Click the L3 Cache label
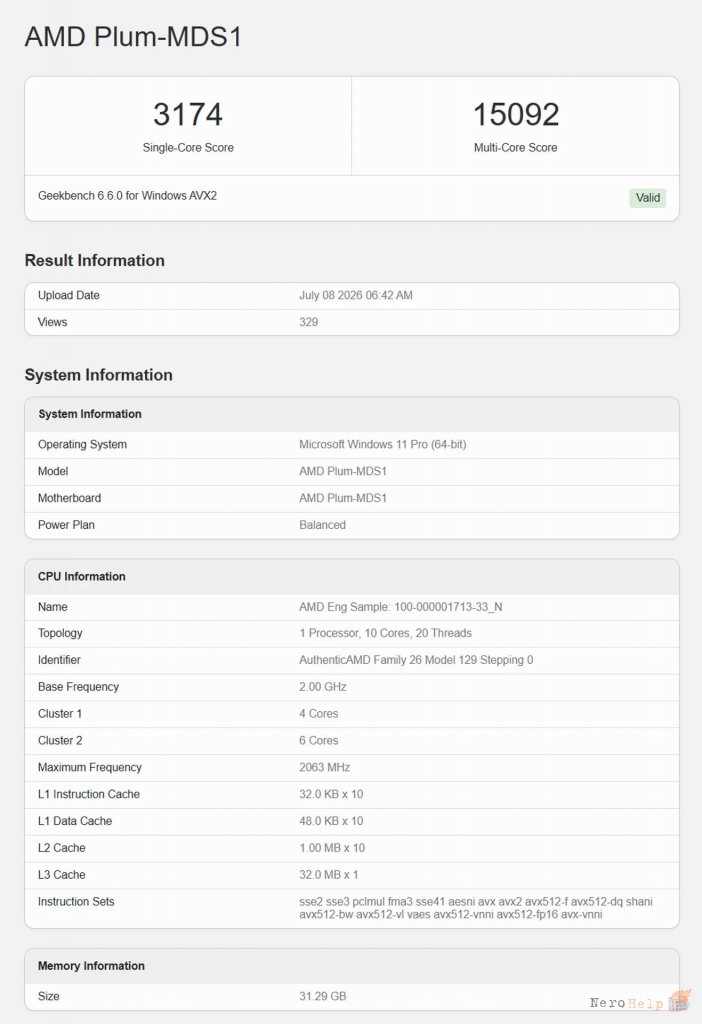 pyautogui.click(x=61, y=874)
